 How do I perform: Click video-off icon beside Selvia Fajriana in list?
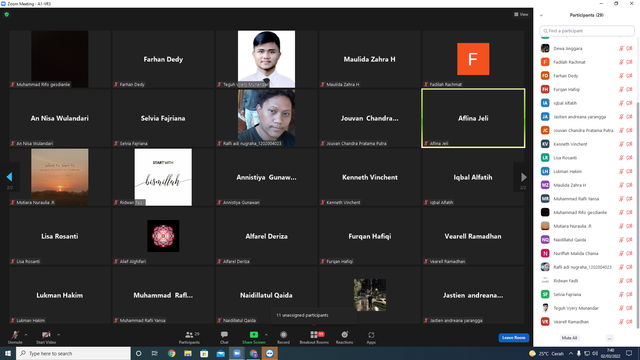[629, 294]
